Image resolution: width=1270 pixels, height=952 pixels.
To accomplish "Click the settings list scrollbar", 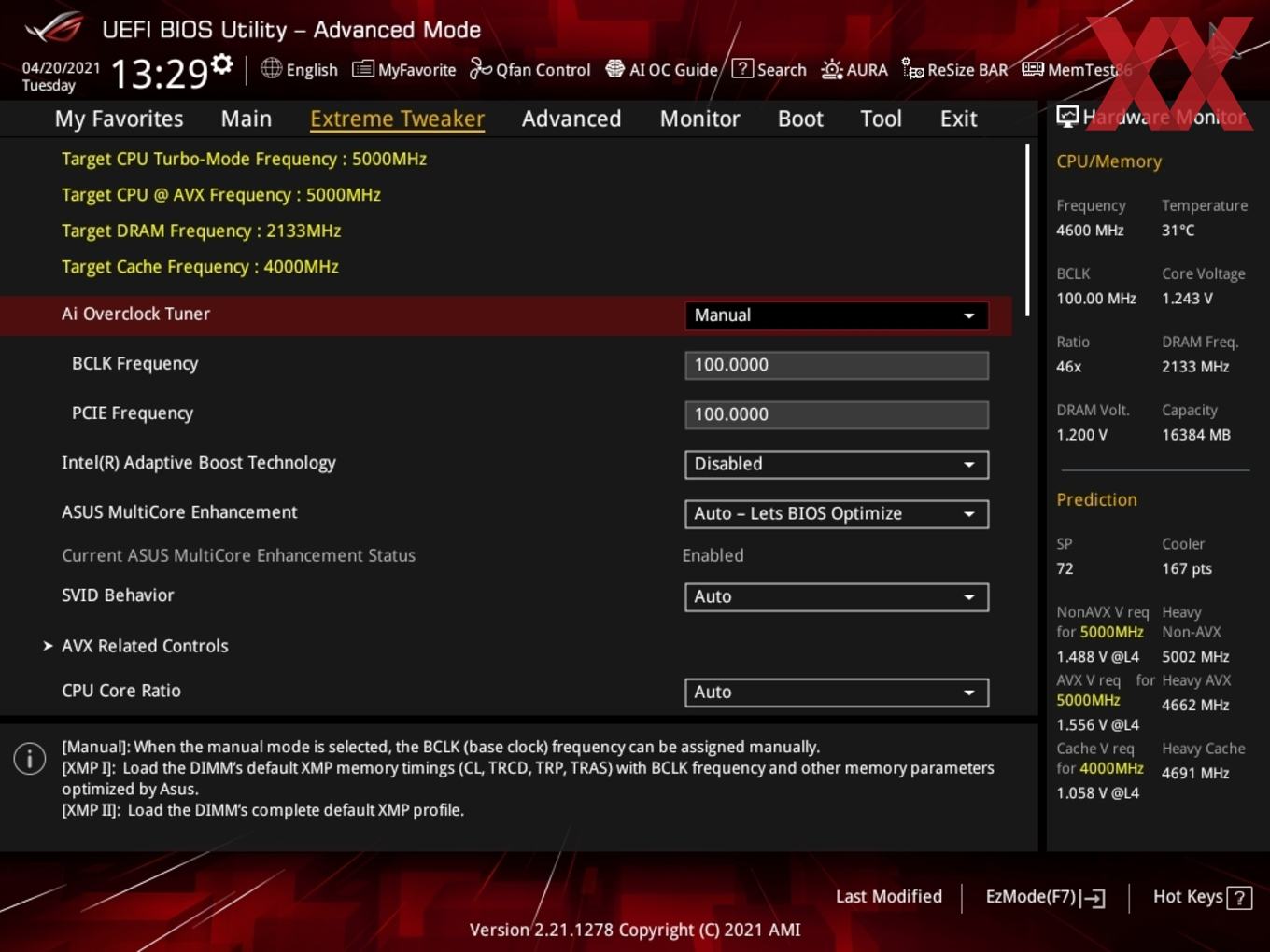I will tap(1028, 230).
